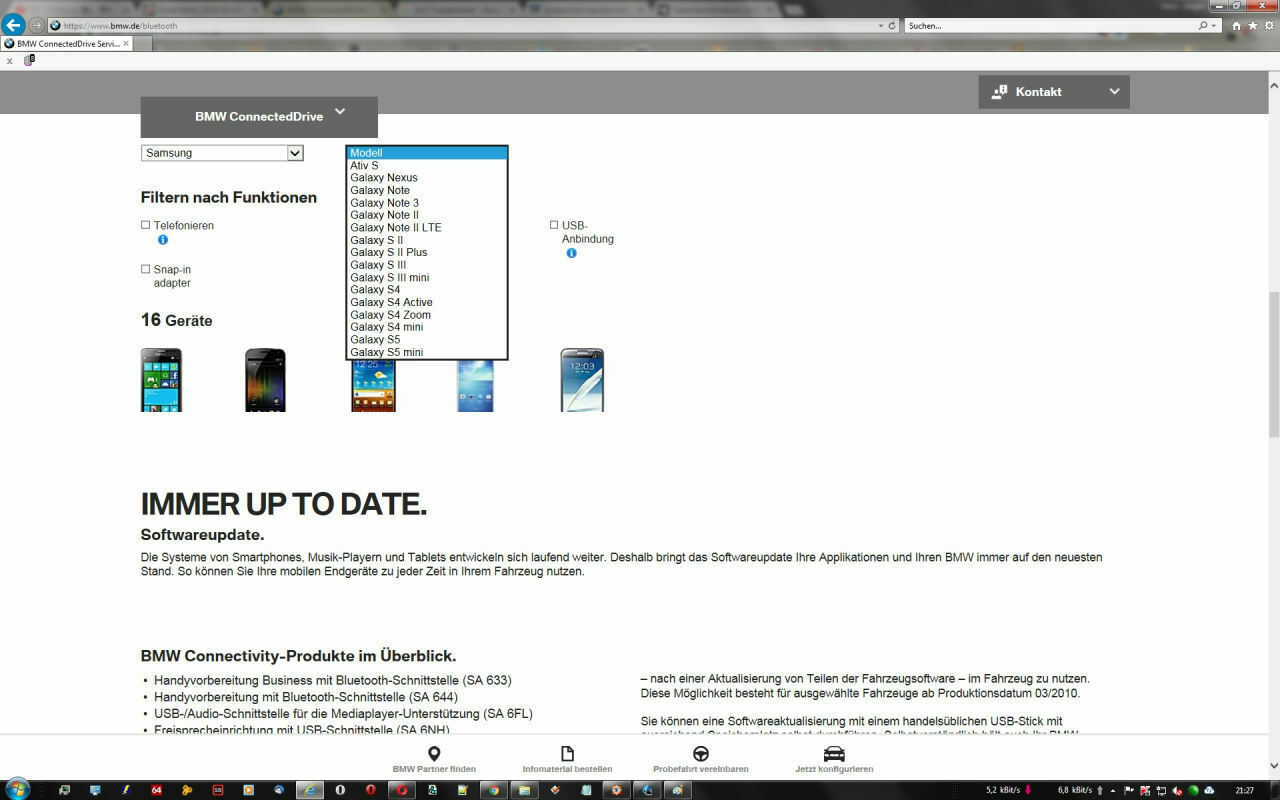Click the info icon under USB-Anbindung
The image size is (1280, 800).
coord(571,253)
